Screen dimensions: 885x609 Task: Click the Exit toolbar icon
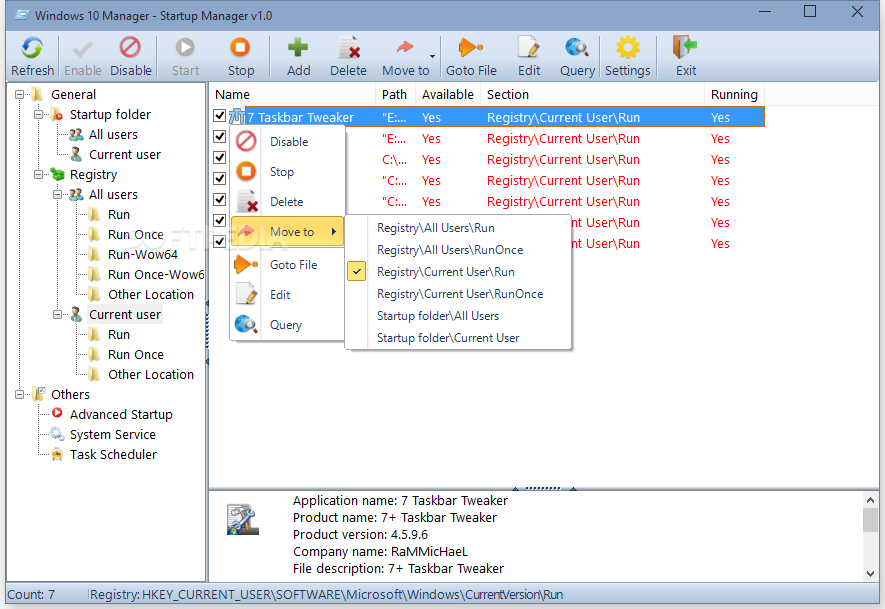[685, 48]
